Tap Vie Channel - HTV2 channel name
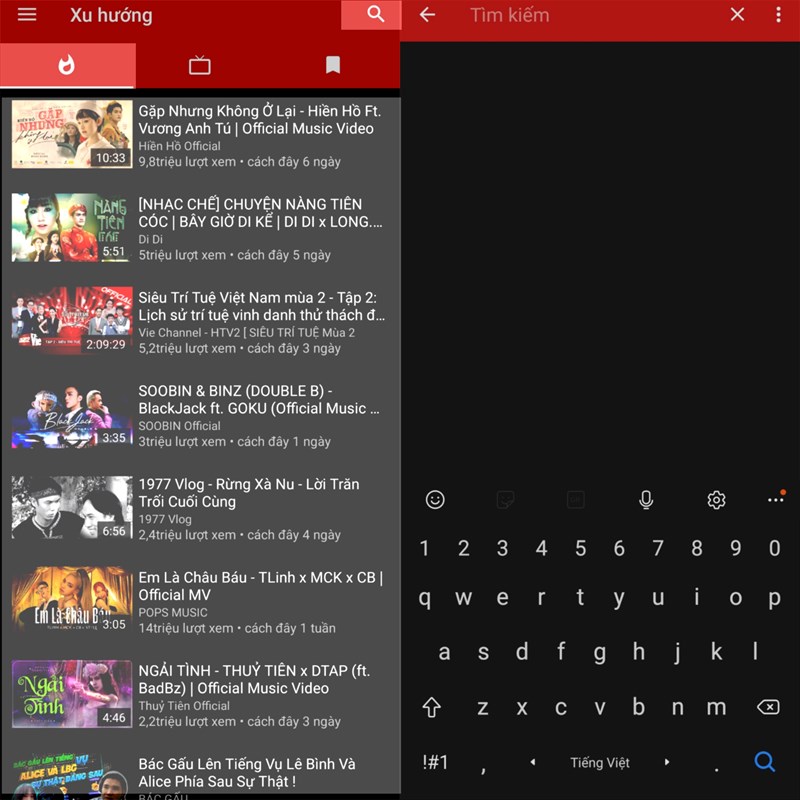The height and width of the screenshot is (800, 800). (246, 333)
